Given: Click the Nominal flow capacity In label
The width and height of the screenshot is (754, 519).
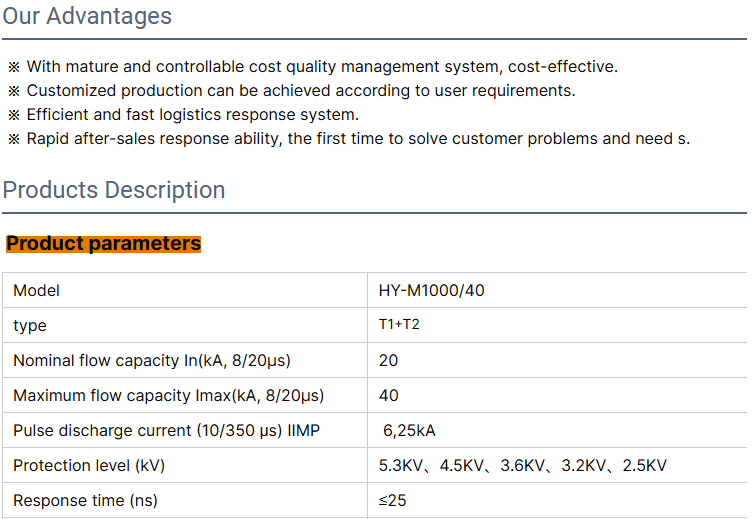Looking at the screenshot, I should (x=152, y=361).
